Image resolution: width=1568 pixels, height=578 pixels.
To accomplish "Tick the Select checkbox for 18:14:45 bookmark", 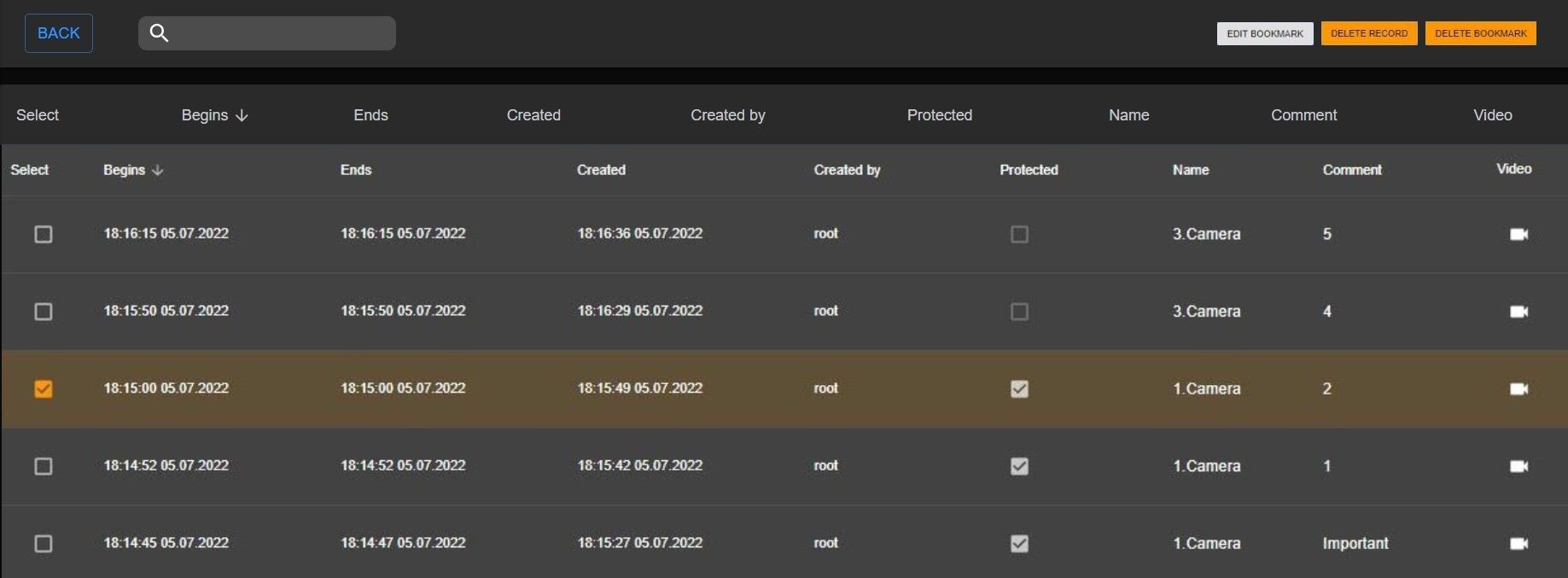I will 44,543.
